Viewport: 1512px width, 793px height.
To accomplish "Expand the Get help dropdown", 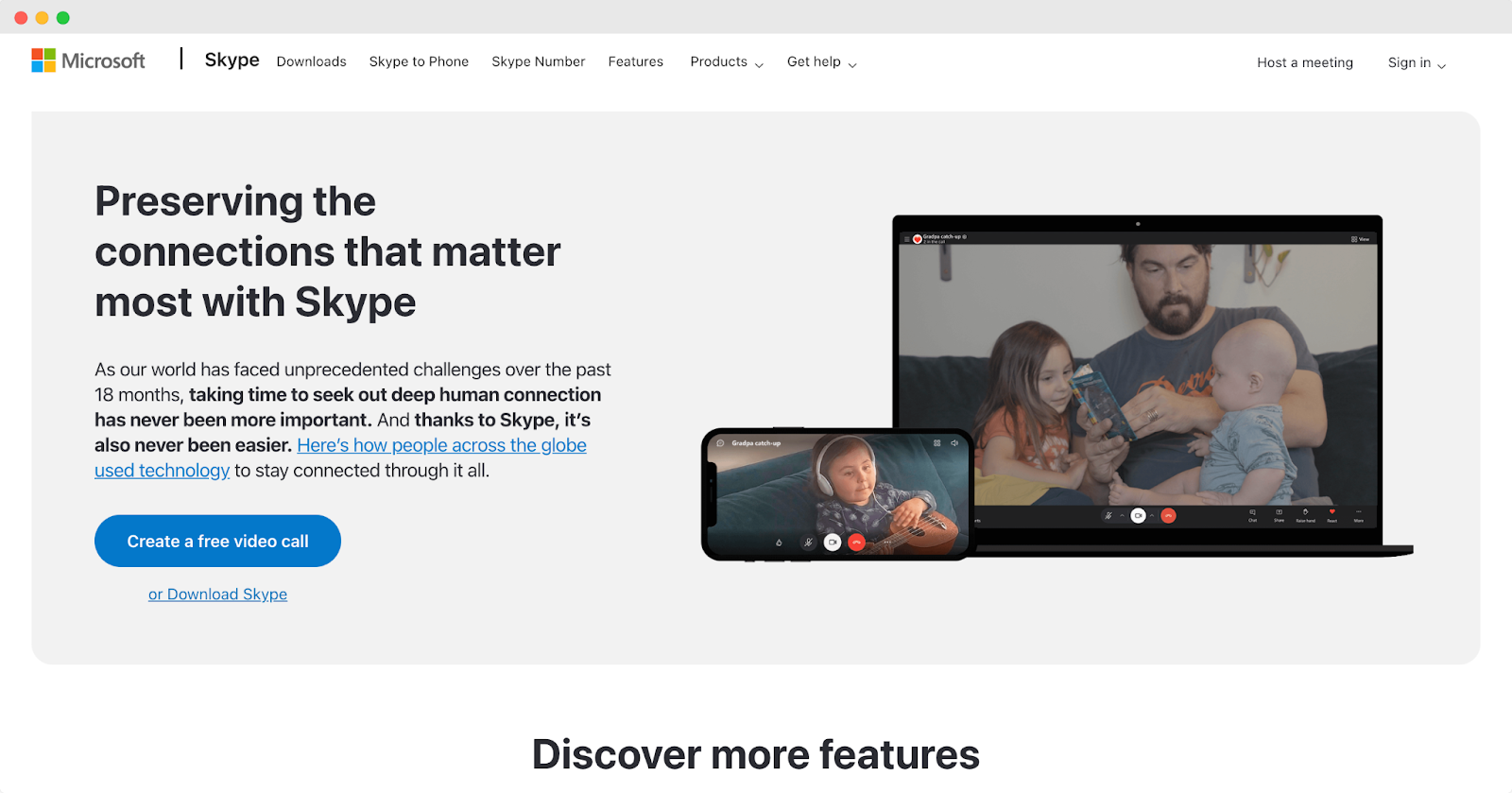I will (822, 61).
